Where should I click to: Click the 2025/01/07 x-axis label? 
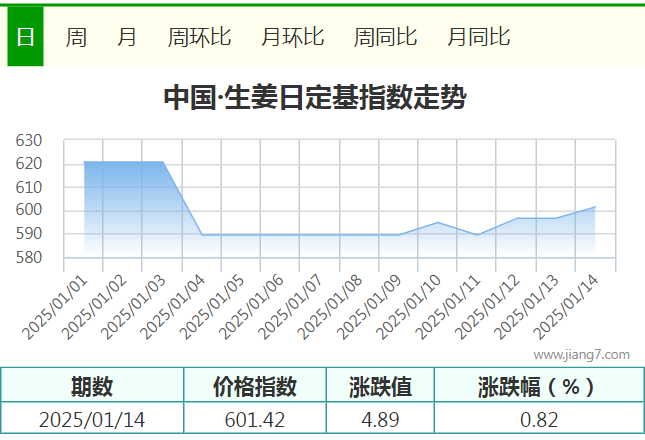291,308
